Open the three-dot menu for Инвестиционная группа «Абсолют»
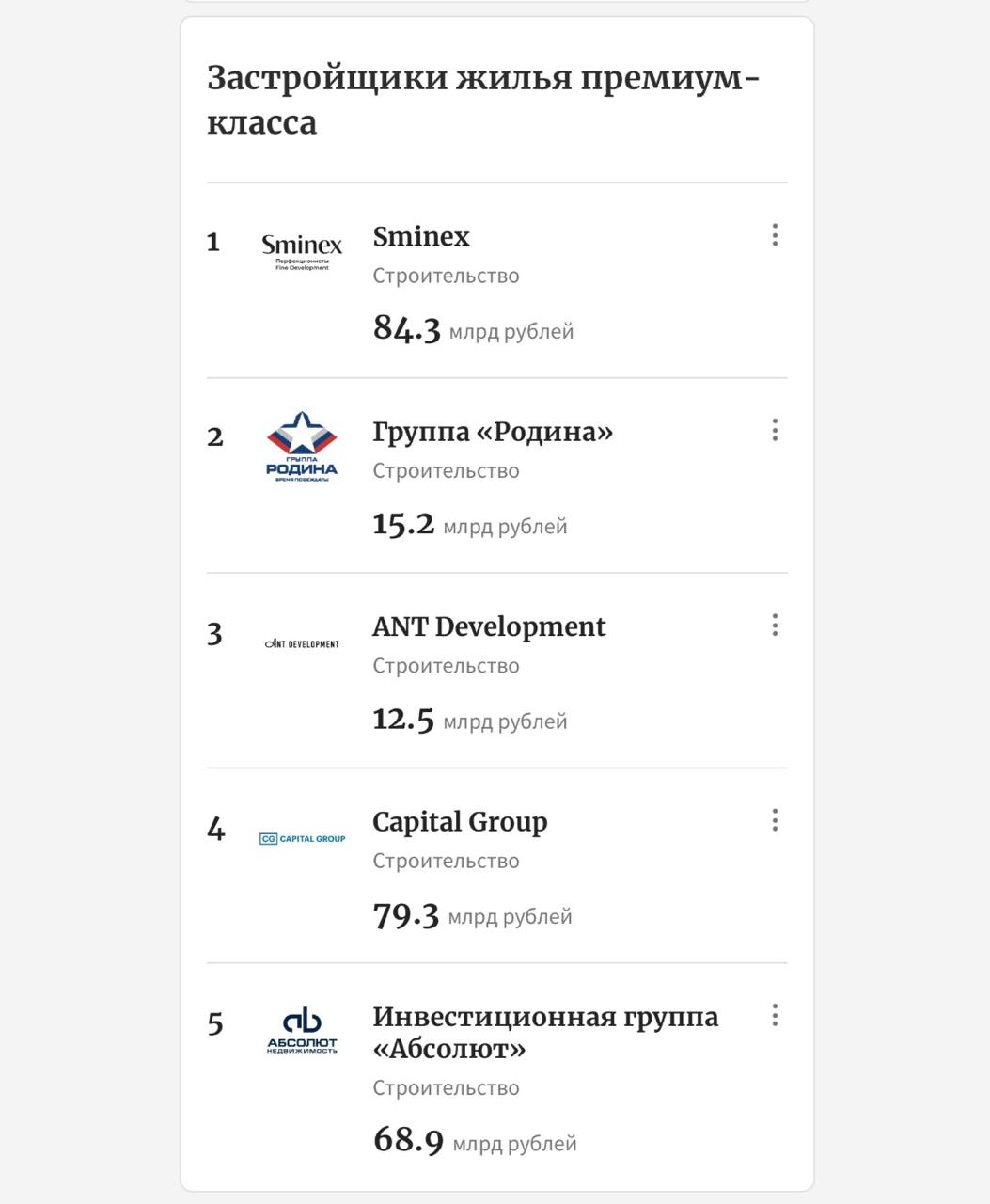This screenshot has height=1204, width=990. point(775,1015)
